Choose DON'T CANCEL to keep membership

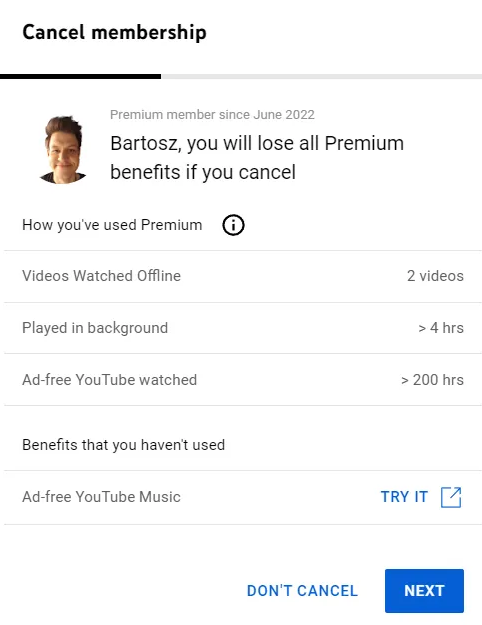click(302, 591)
